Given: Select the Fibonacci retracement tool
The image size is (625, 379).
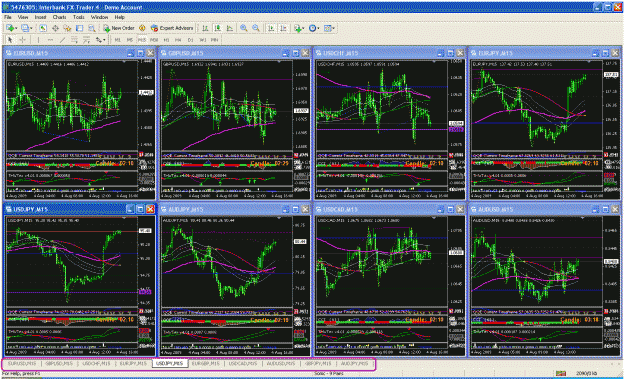Looking at the screenshot, I should [x=86, y=40].
